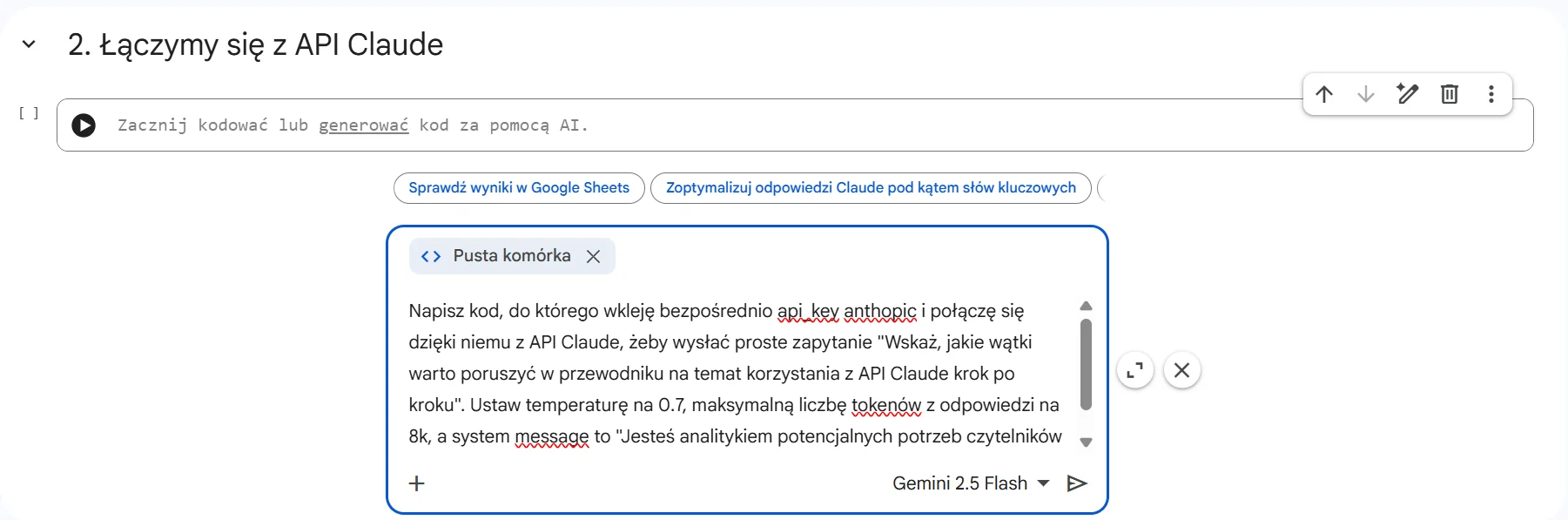Viewport: 1568px width, 520px height.
Task: Move the cell up
Action: [x=1324, y=94]
